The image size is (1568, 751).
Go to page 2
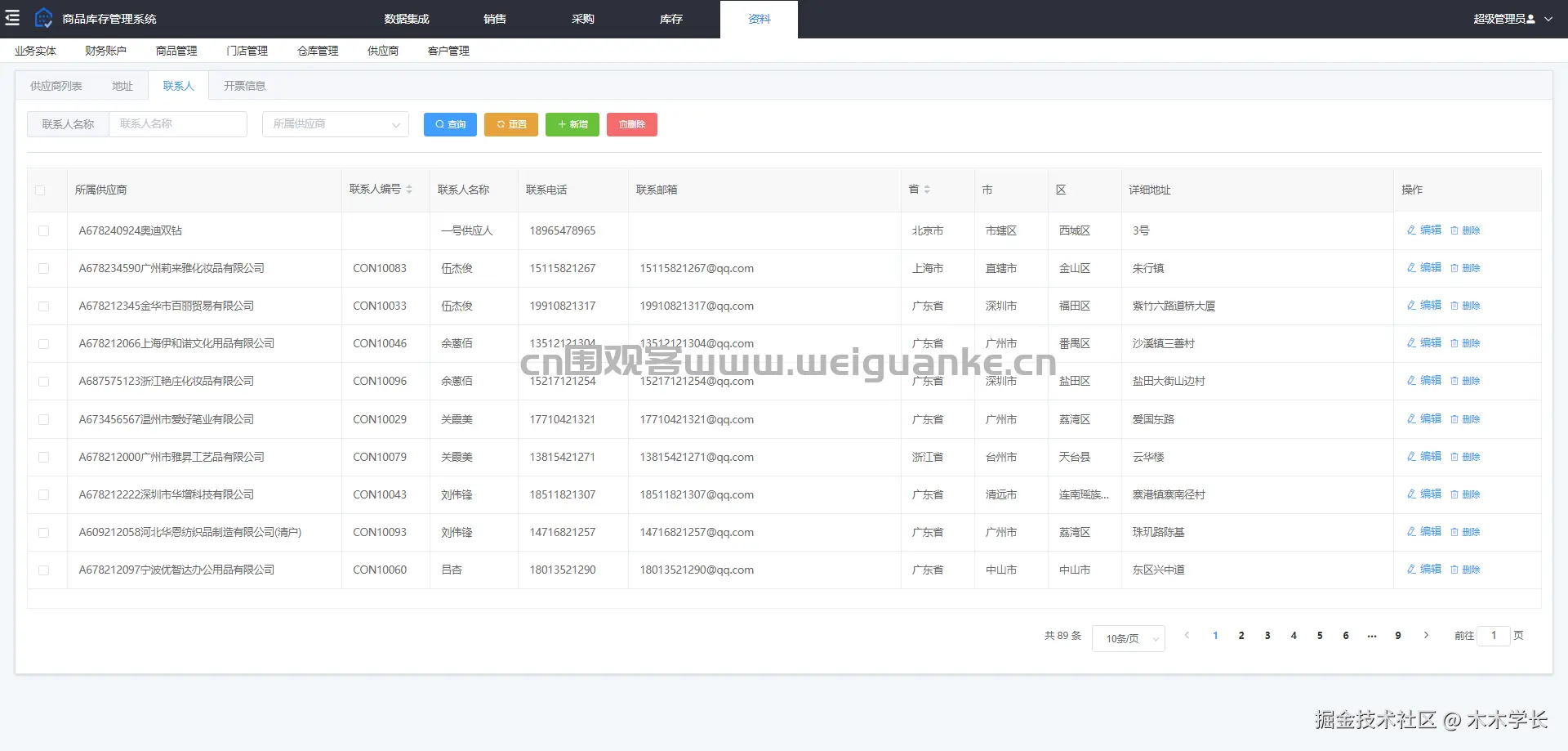pos(1241,636)
